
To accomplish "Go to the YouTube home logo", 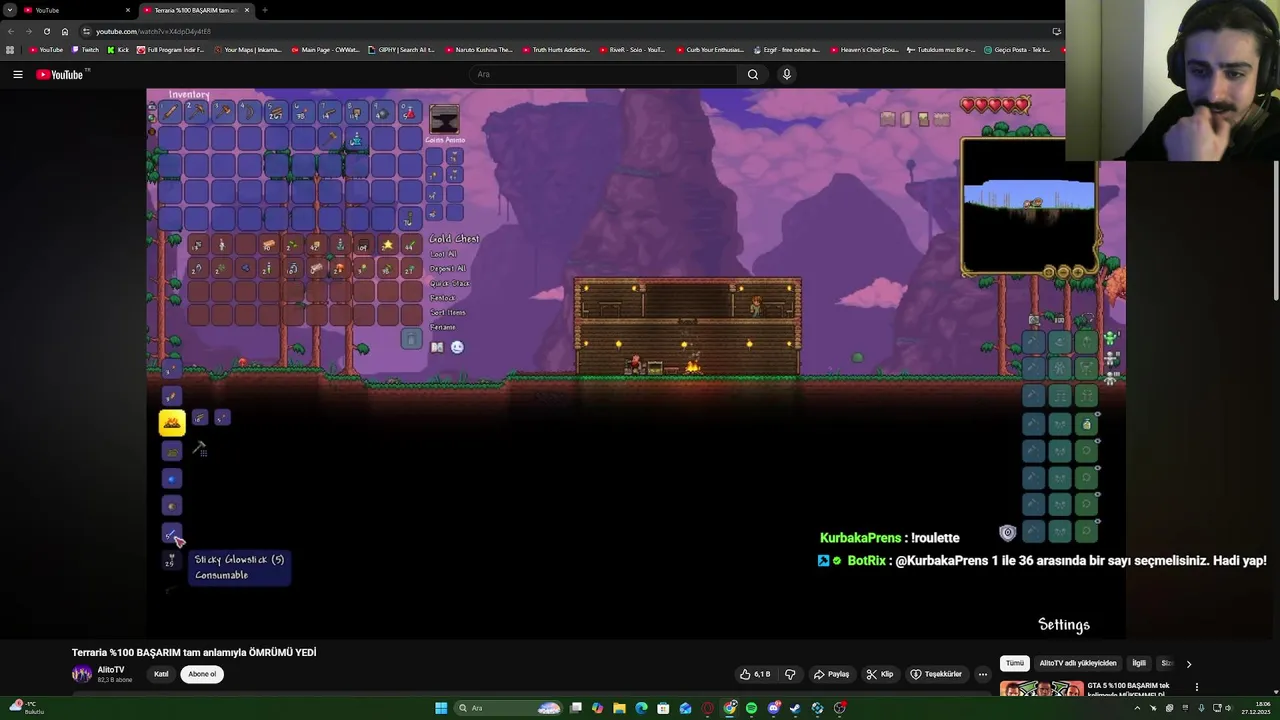I will (62, 74).
